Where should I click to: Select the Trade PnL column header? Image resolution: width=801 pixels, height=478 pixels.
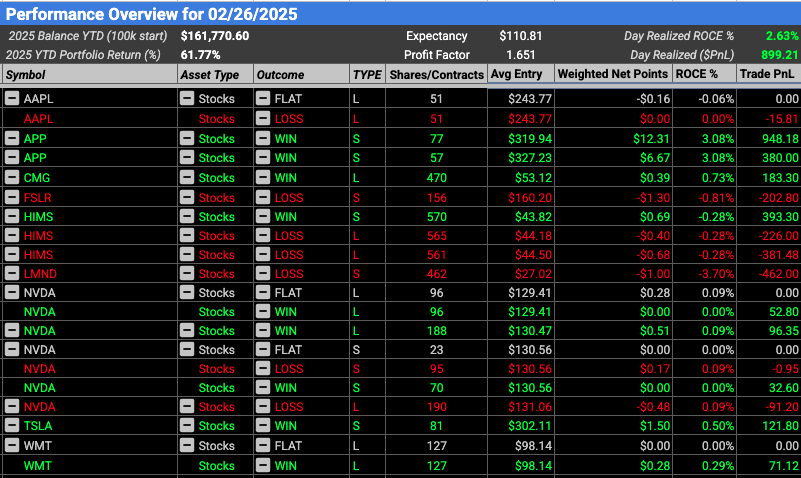click(x=768, y=74)
